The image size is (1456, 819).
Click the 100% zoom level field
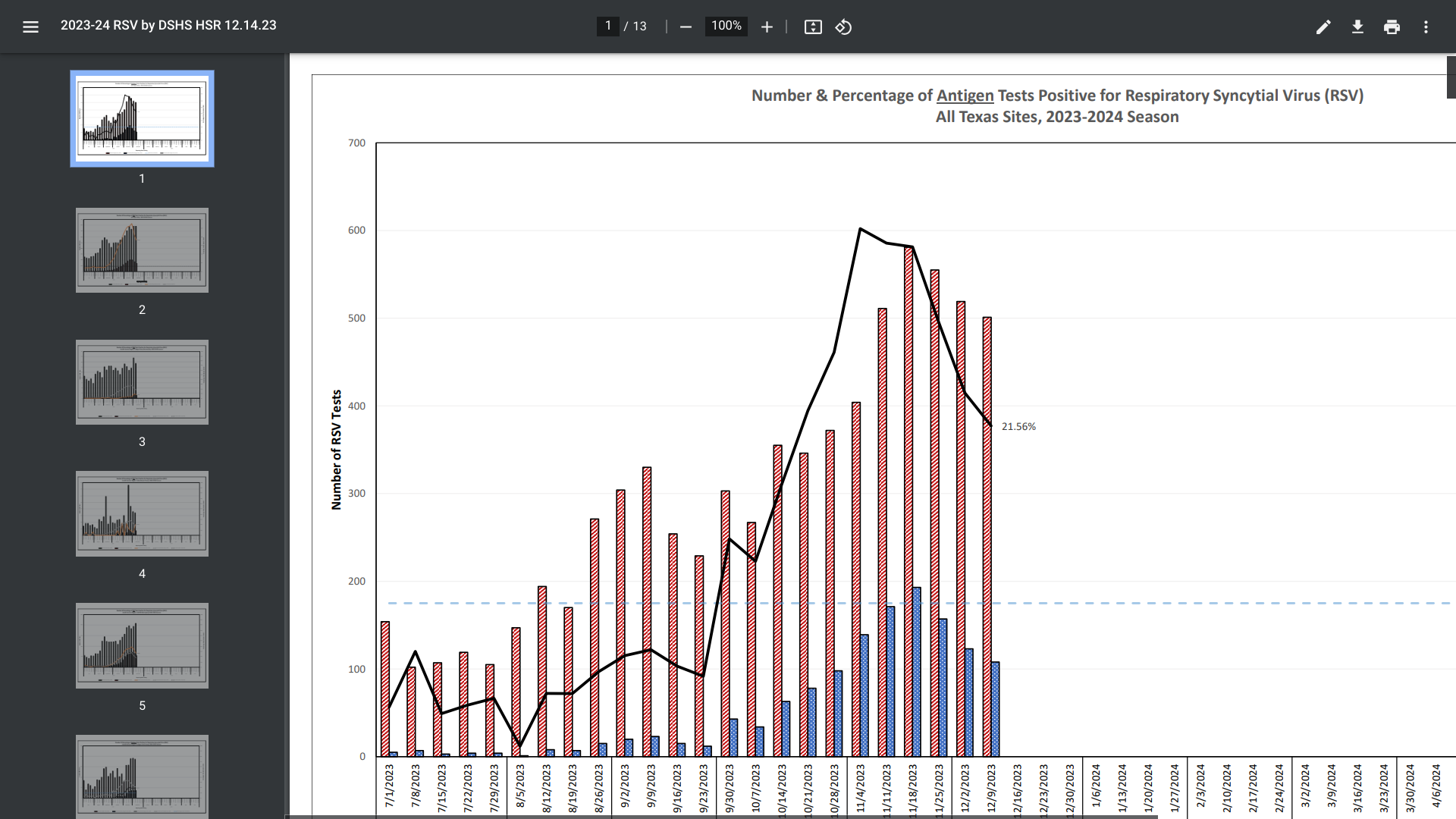[x=726, y=26]
